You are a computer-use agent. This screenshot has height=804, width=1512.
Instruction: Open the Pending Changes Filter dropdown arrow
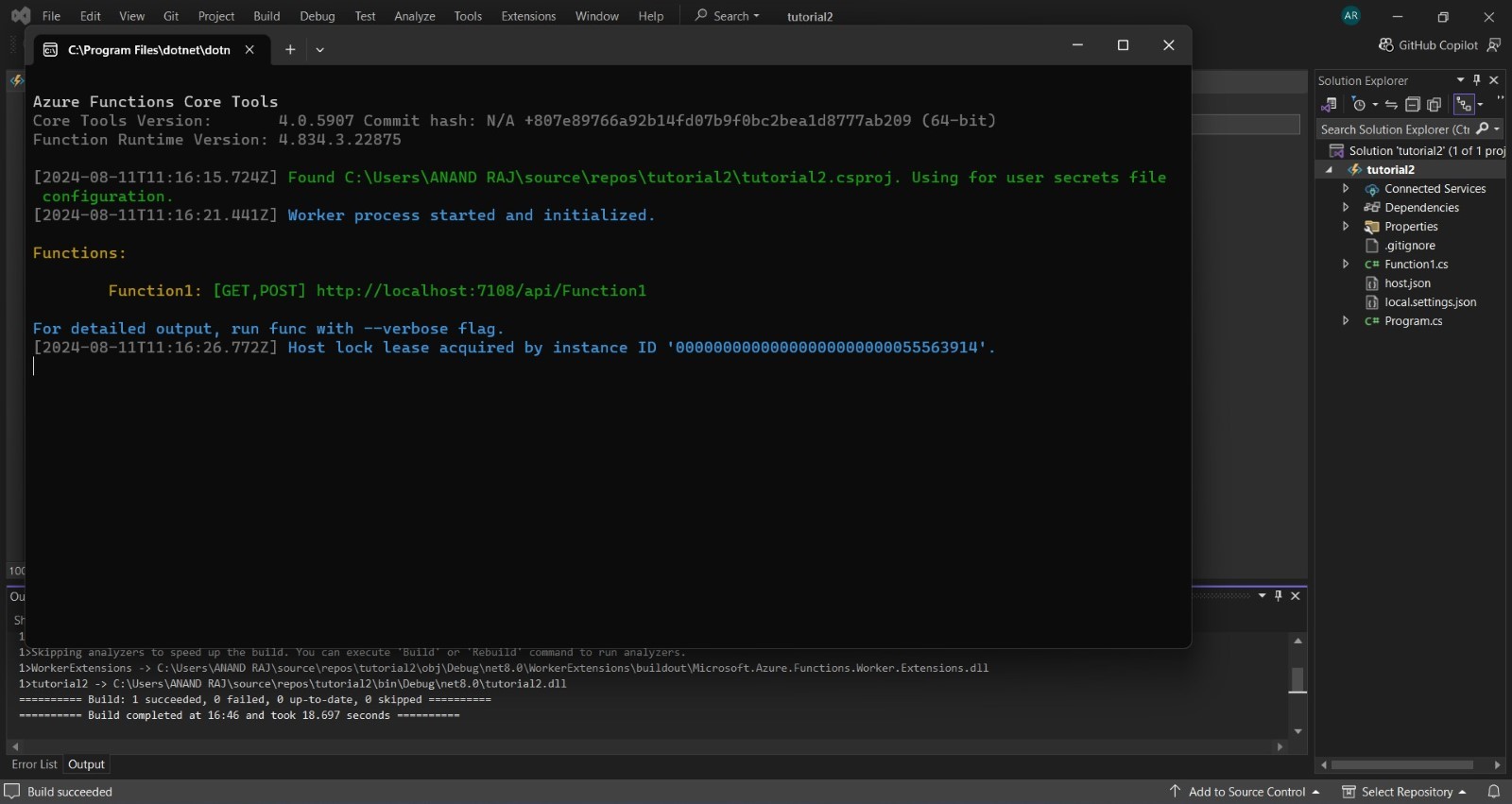tap(1375, 104)
